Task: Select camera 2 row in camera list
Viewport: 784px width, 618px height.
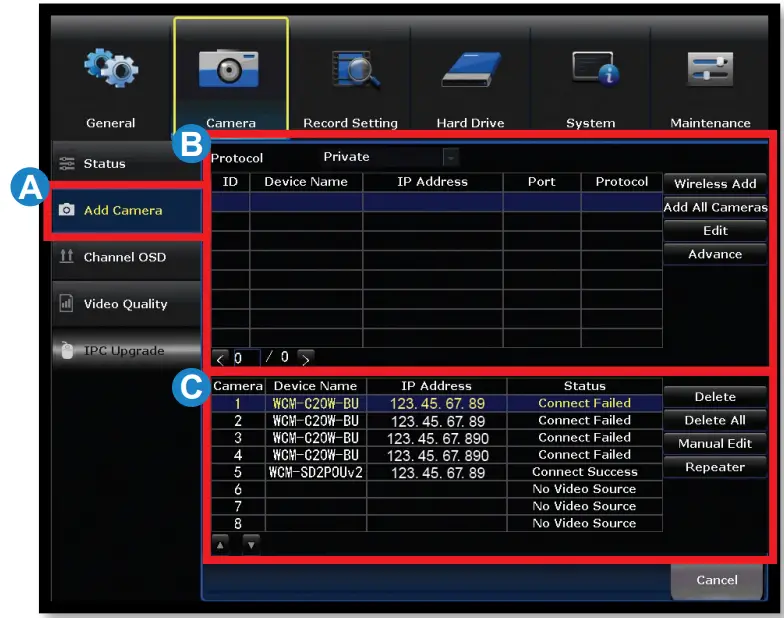Action: click(437, 420)
